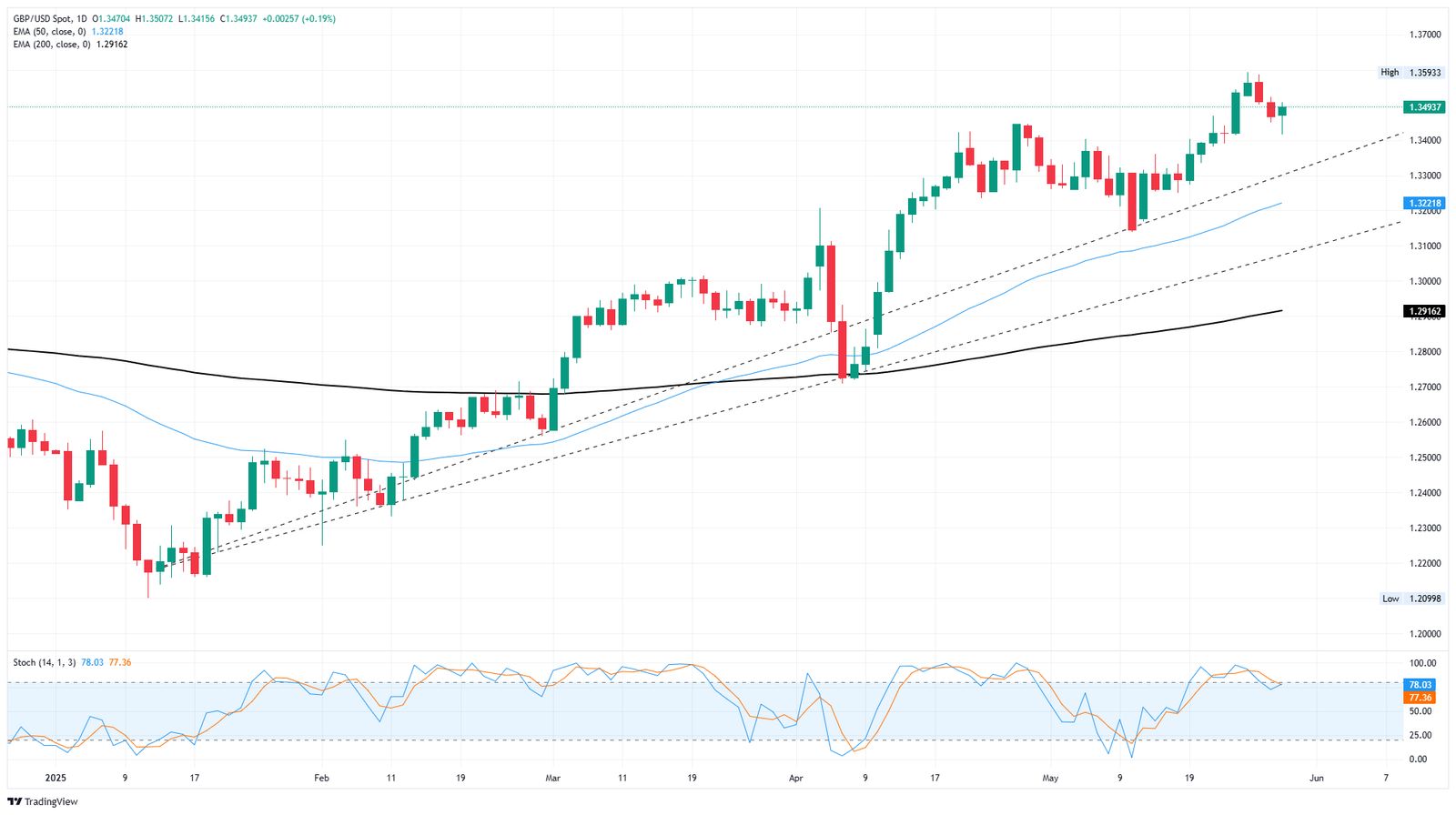
Task: Click the TradingView text link
Action: tap(51, 801)
